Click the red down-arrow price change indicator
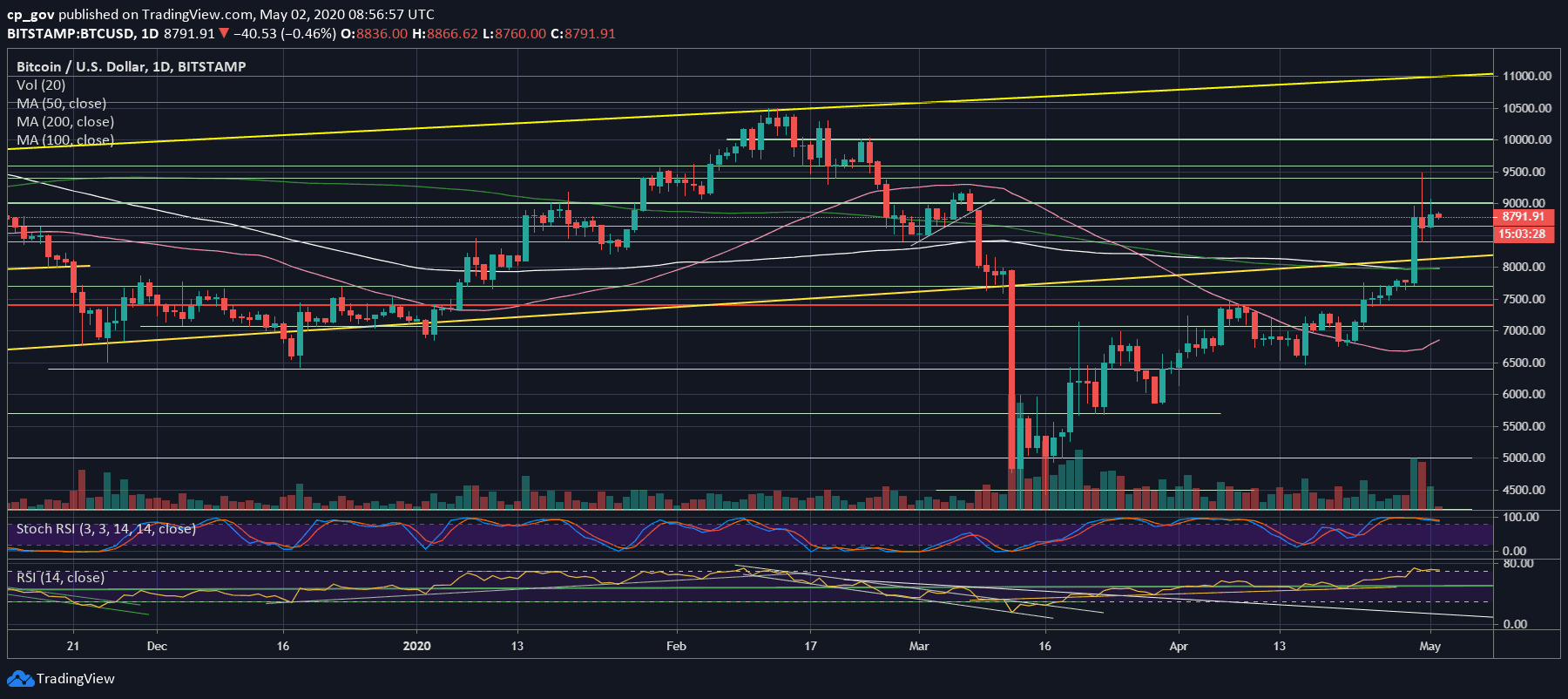Screen dimensions: 1568x699 point(224,33)
